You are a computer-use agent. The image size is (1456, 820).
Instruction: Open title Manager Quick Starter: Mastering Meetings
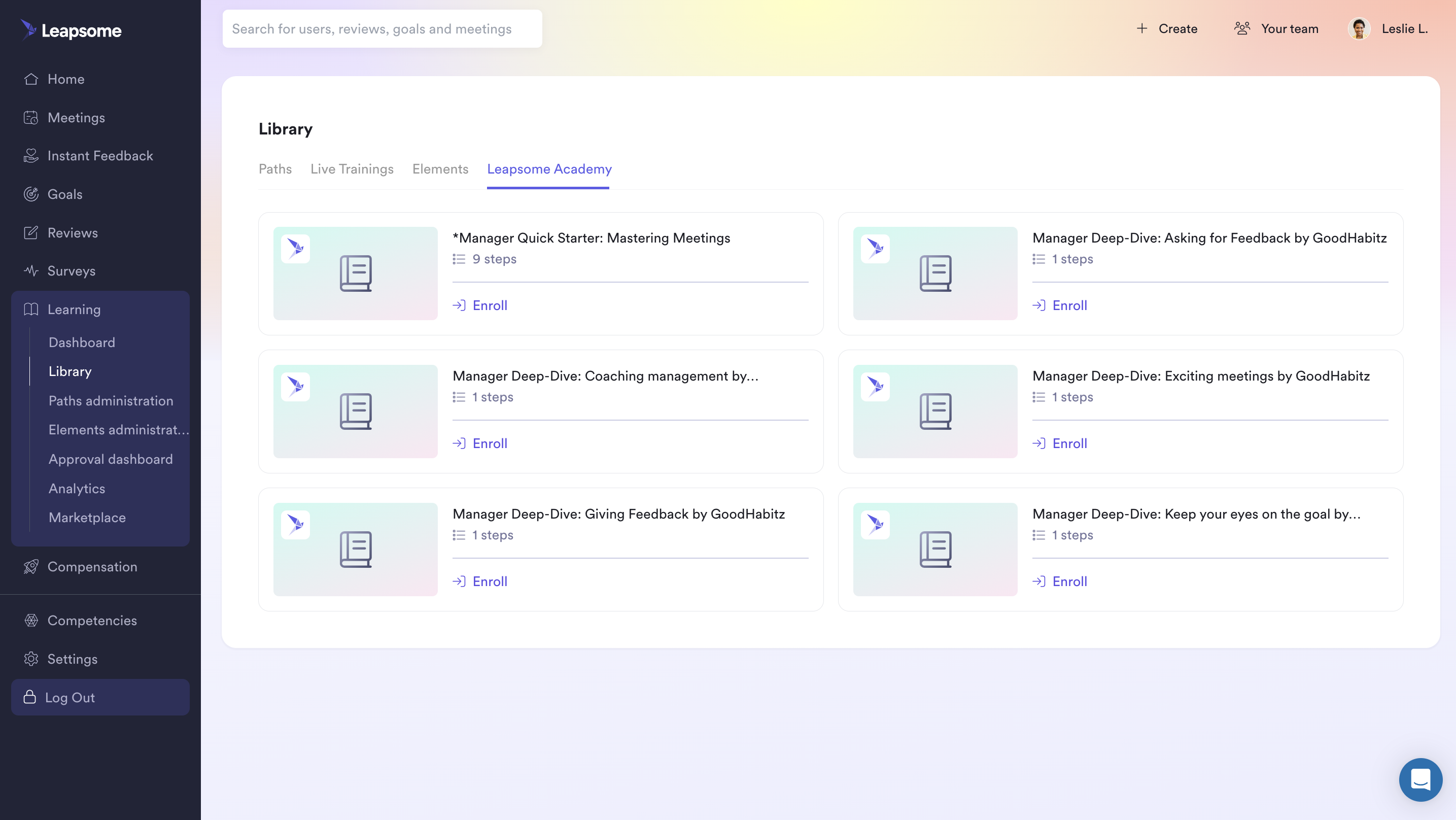click(591, 238)
